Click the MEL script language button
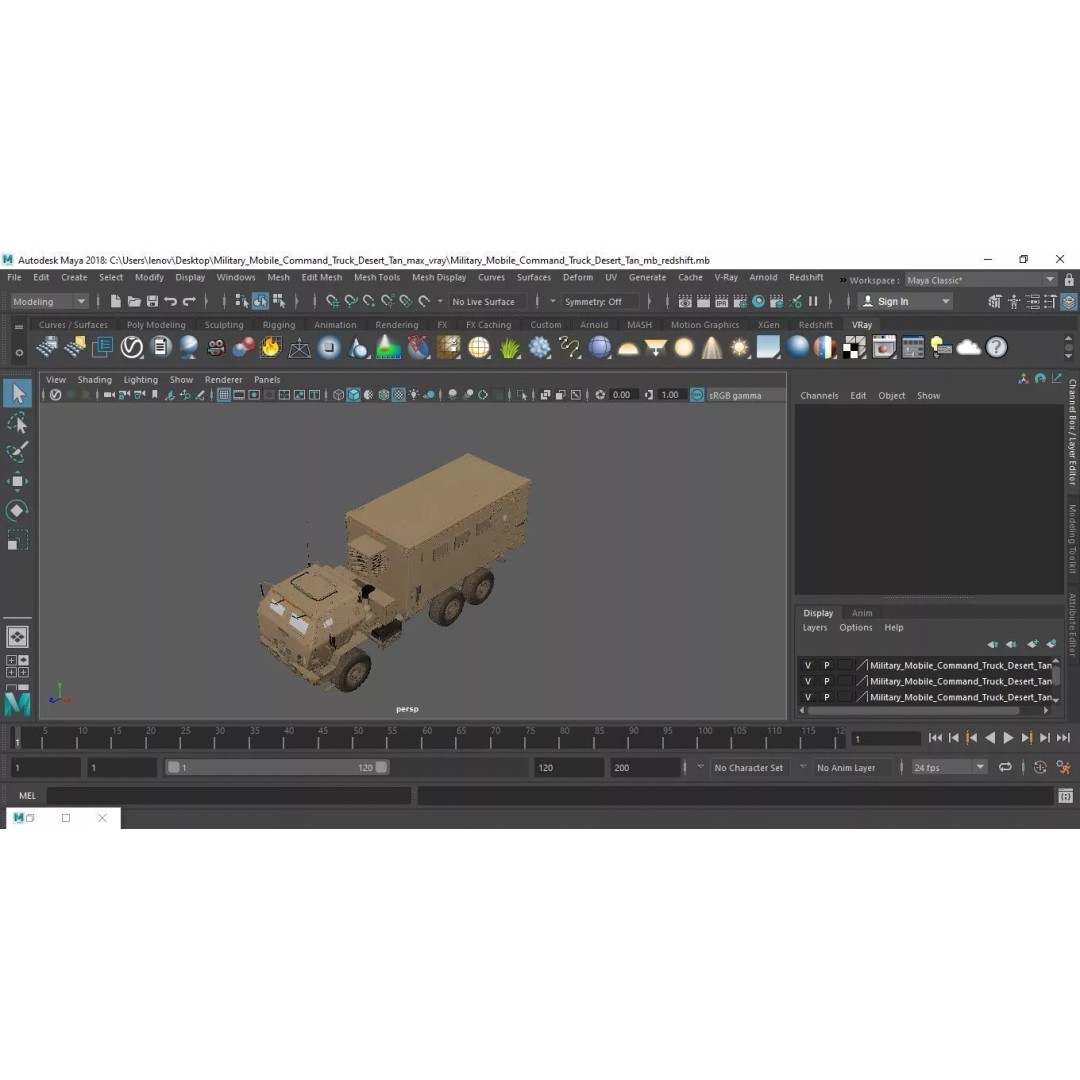Image resolution: width=1080 pixels, height=1080 pixels. click(28, 796)
